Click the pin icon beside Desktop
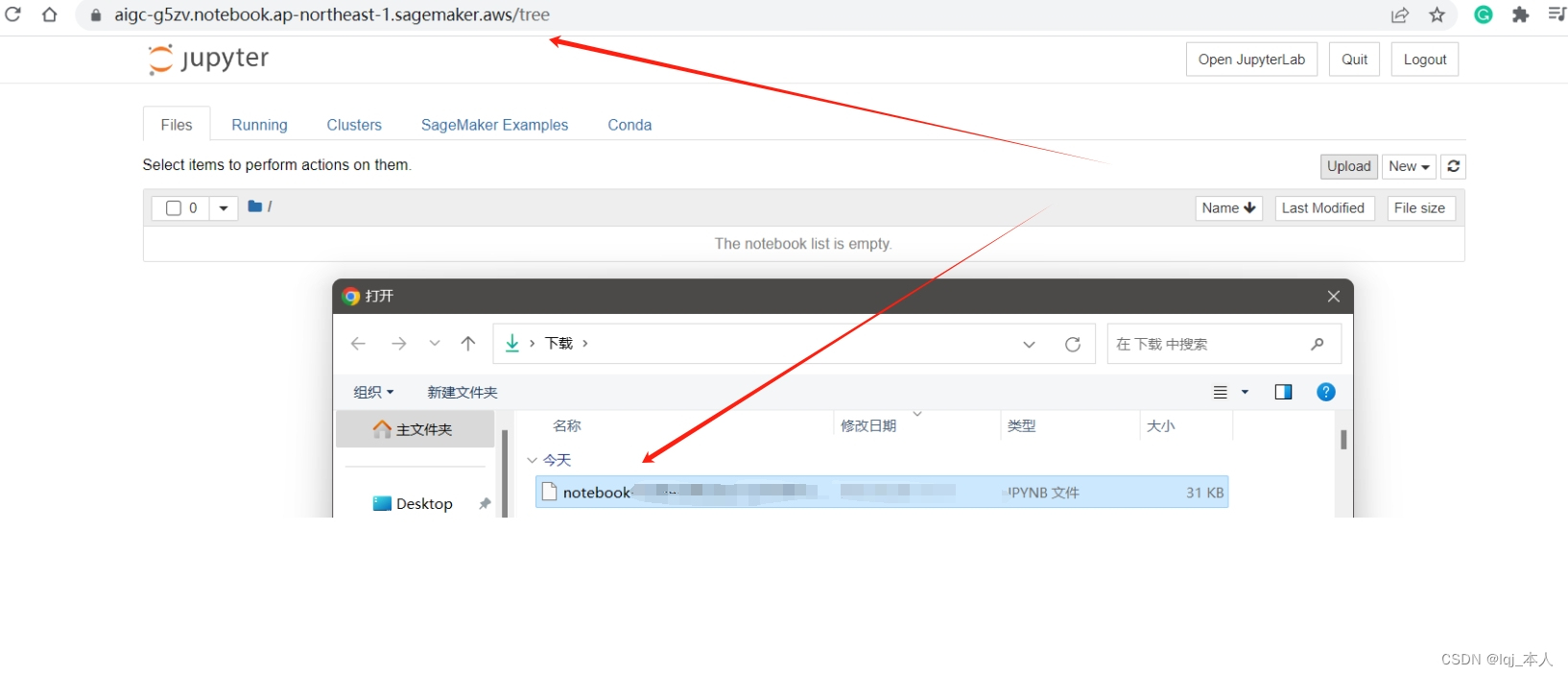 tap(485, 503)
